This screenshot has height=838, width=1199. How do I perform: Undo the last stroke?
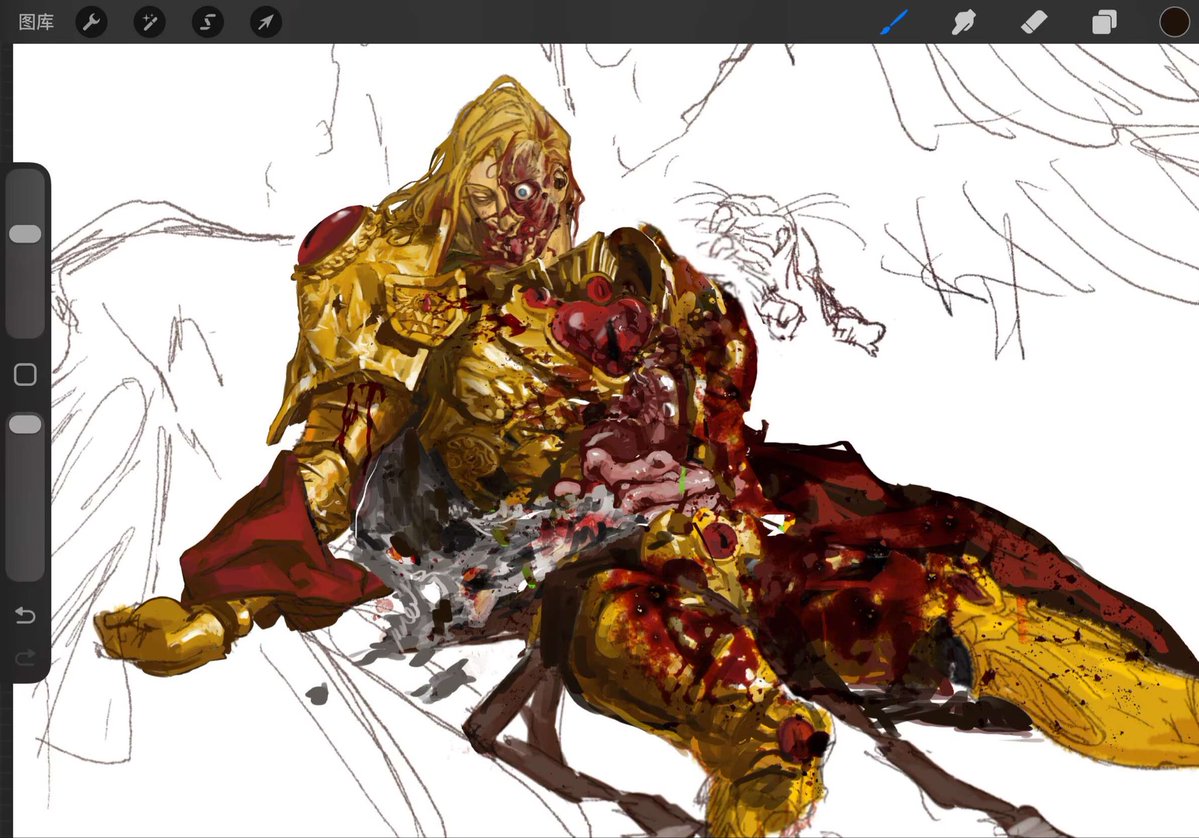(x=25, y=615)
